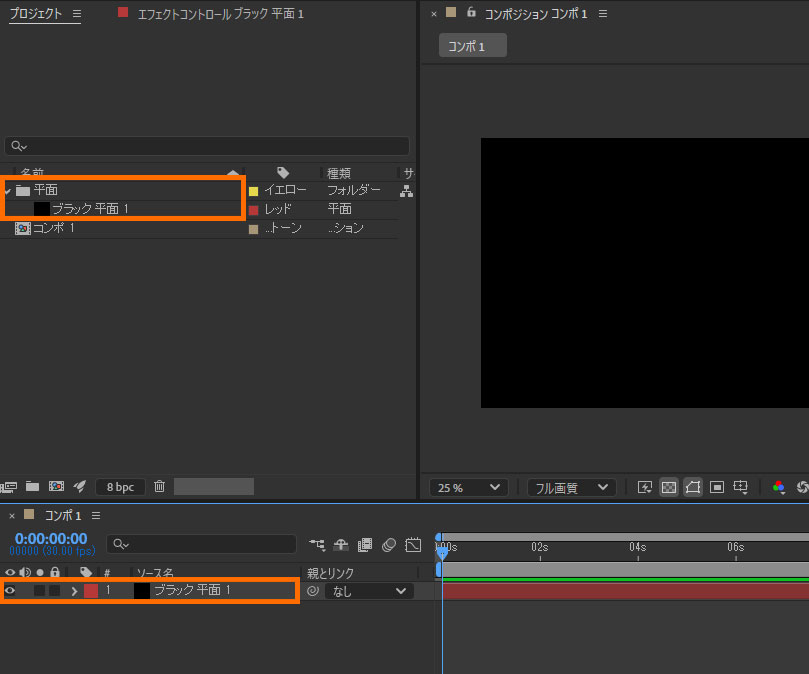The image size is (809, 674).
Task: Open the プロジェクト panel menu
Action: [77, 14]
